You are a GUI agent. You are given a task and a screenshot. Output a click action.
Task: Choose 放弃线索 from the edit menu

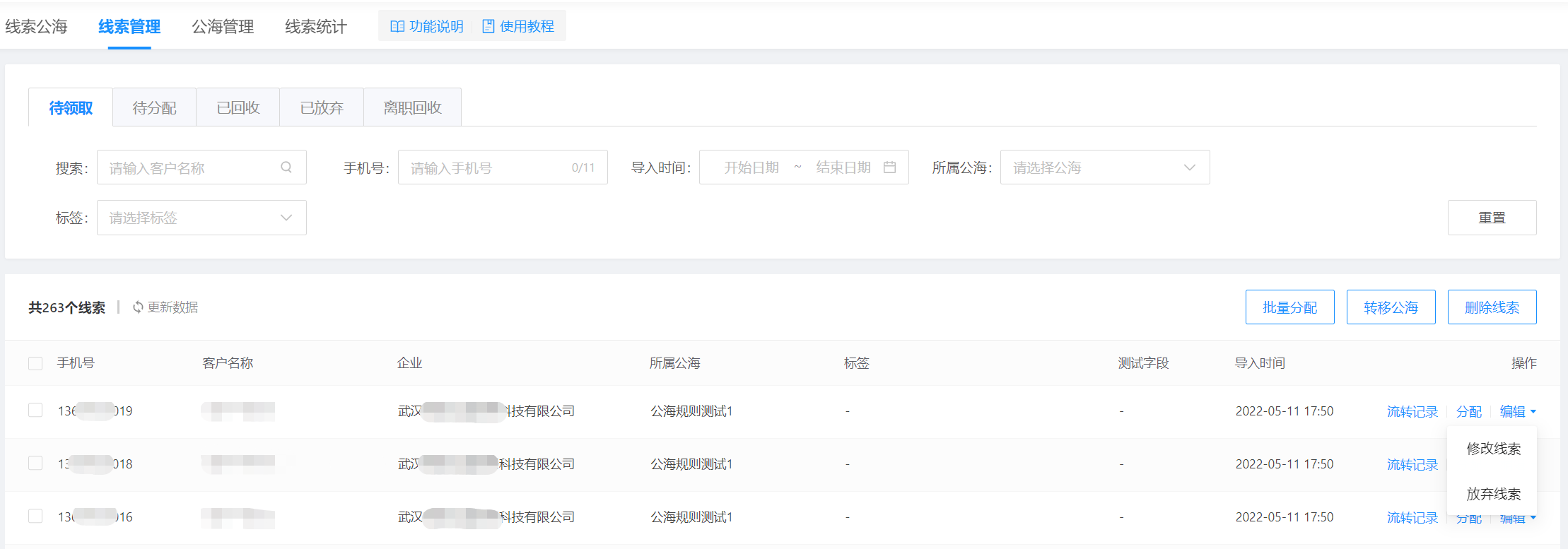tap(1493, 494)
